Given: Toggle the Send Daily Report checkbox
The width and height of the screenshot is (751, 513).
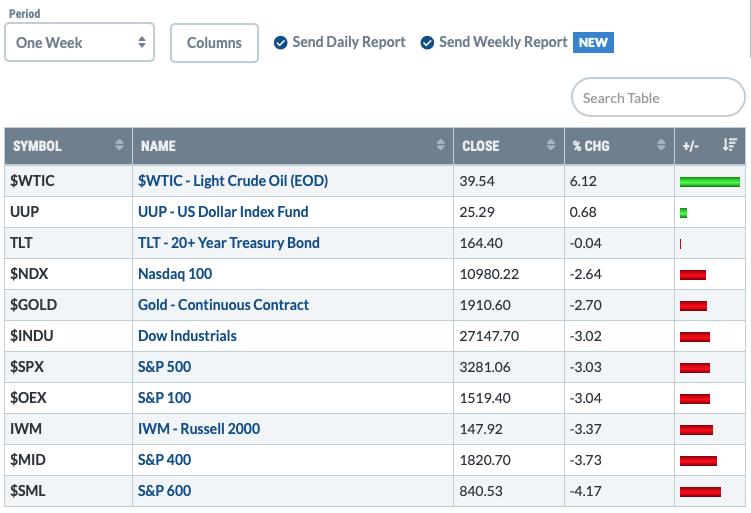Looking at the screenshot, I should 281,43.
